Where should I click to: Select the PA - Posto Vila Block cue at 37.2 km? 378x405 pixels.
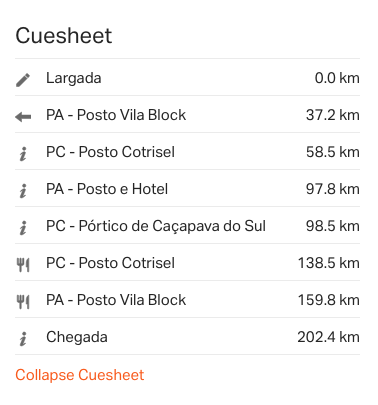click(187, 114)
